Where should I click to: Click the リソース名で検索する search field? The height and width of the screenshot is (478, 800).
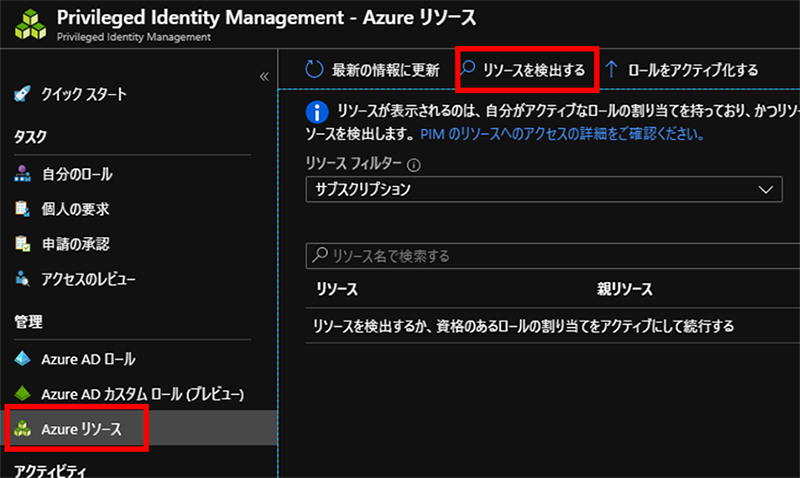[553, 256]
